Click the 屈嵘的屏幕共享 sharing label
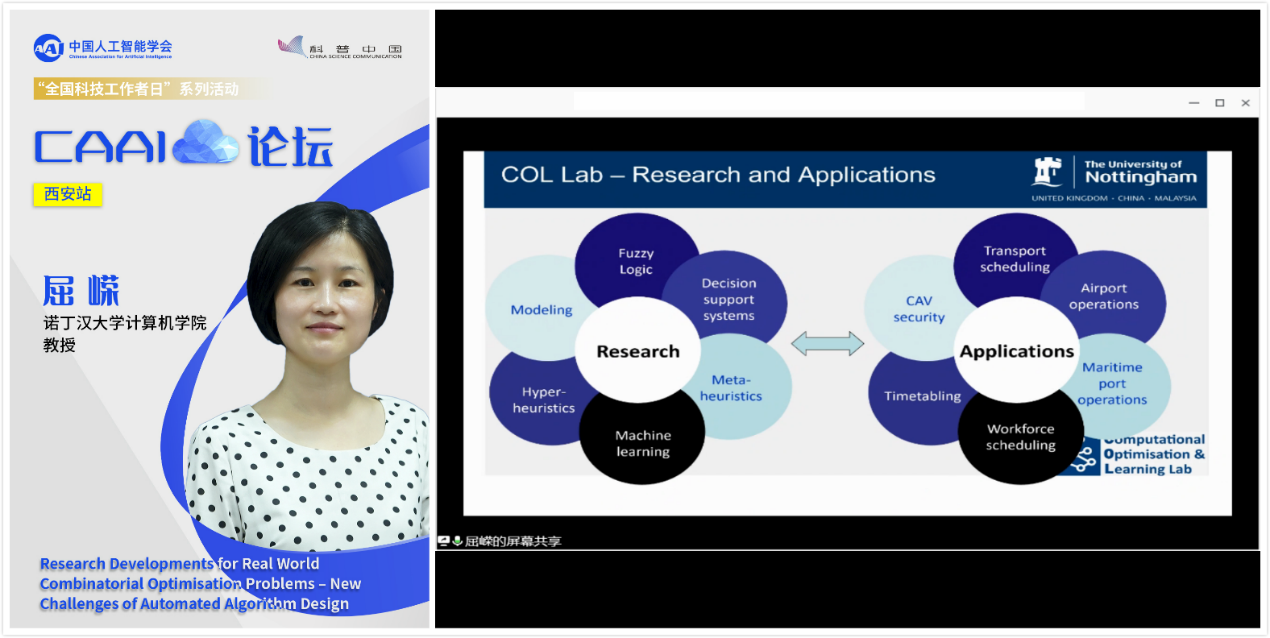The height and width of the screenshot is (638, 1270). coord(513,541)
